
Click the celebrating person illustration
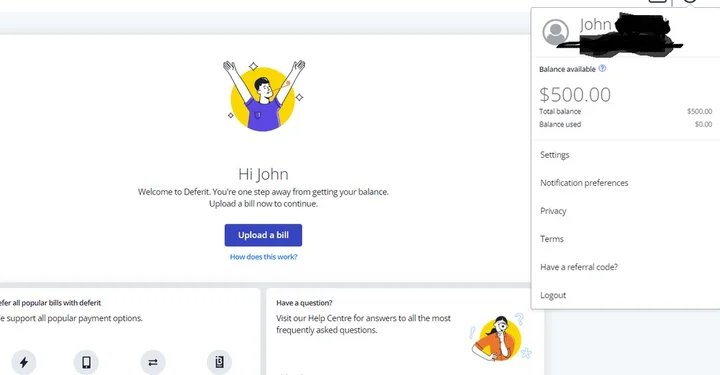[x=263, y=95]
